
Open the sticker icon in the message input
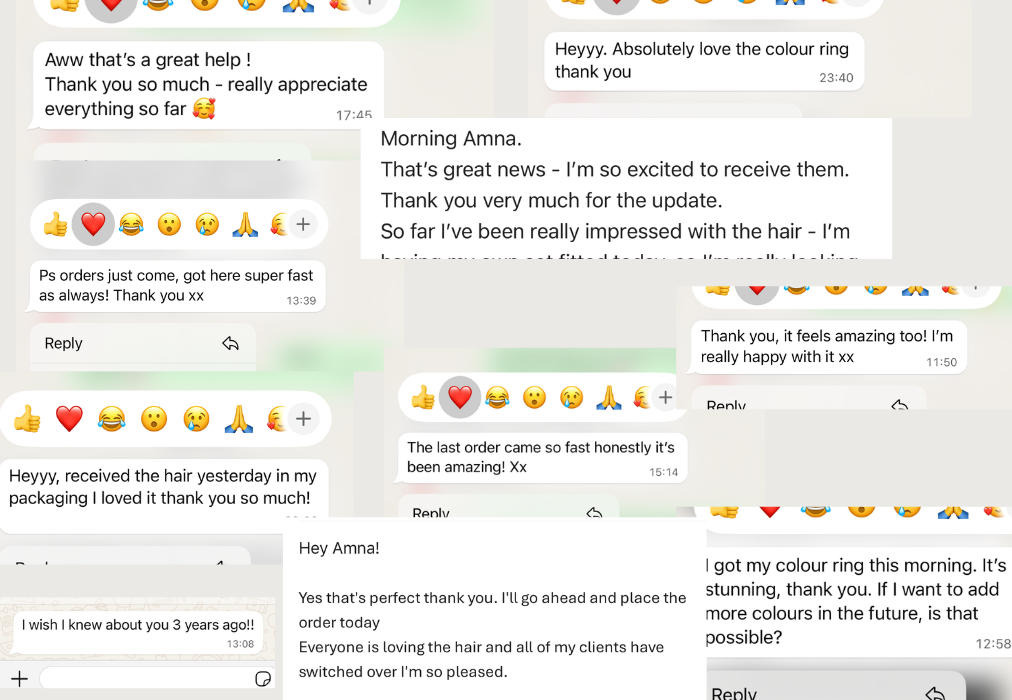pos(263,679)
